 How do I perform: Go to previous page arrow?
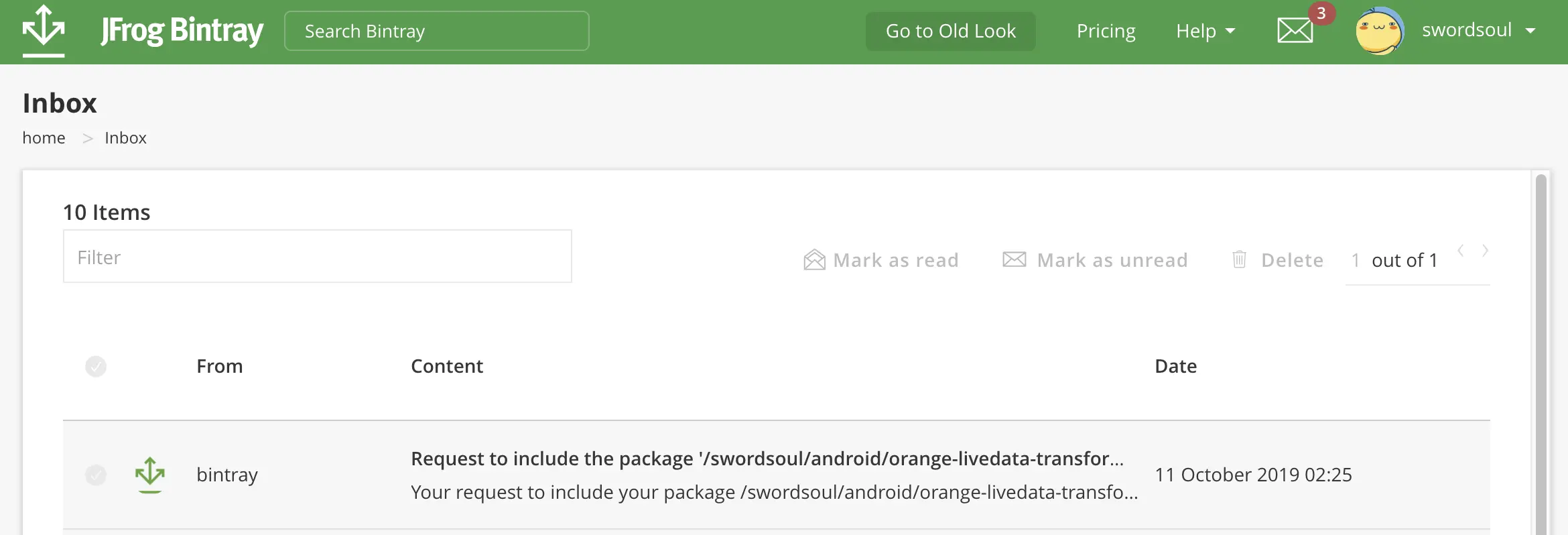pyautogui.click(x=1461, y=251)
